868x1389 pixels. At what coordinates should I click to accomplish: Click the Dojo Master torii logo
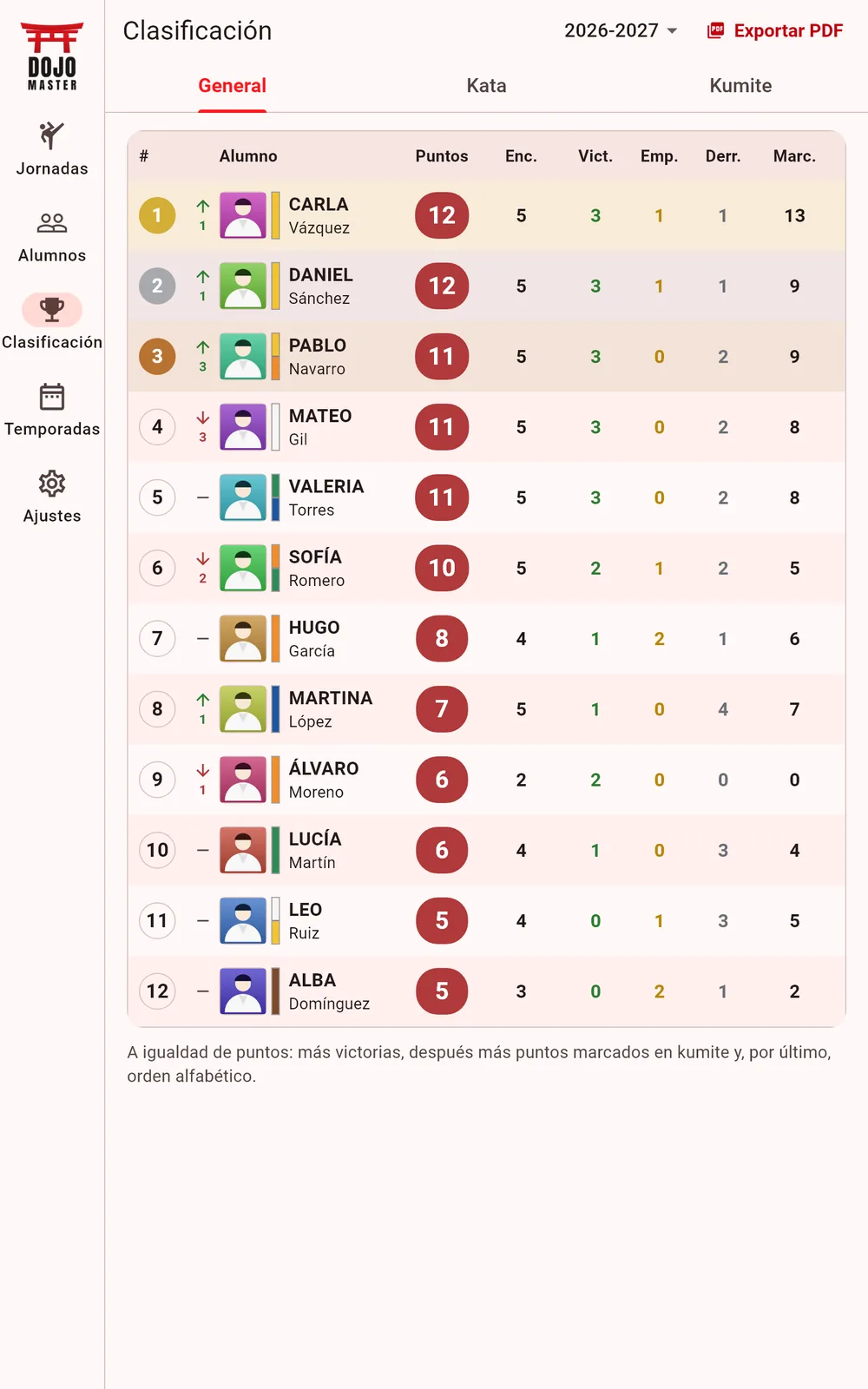[x=52, y=56]
